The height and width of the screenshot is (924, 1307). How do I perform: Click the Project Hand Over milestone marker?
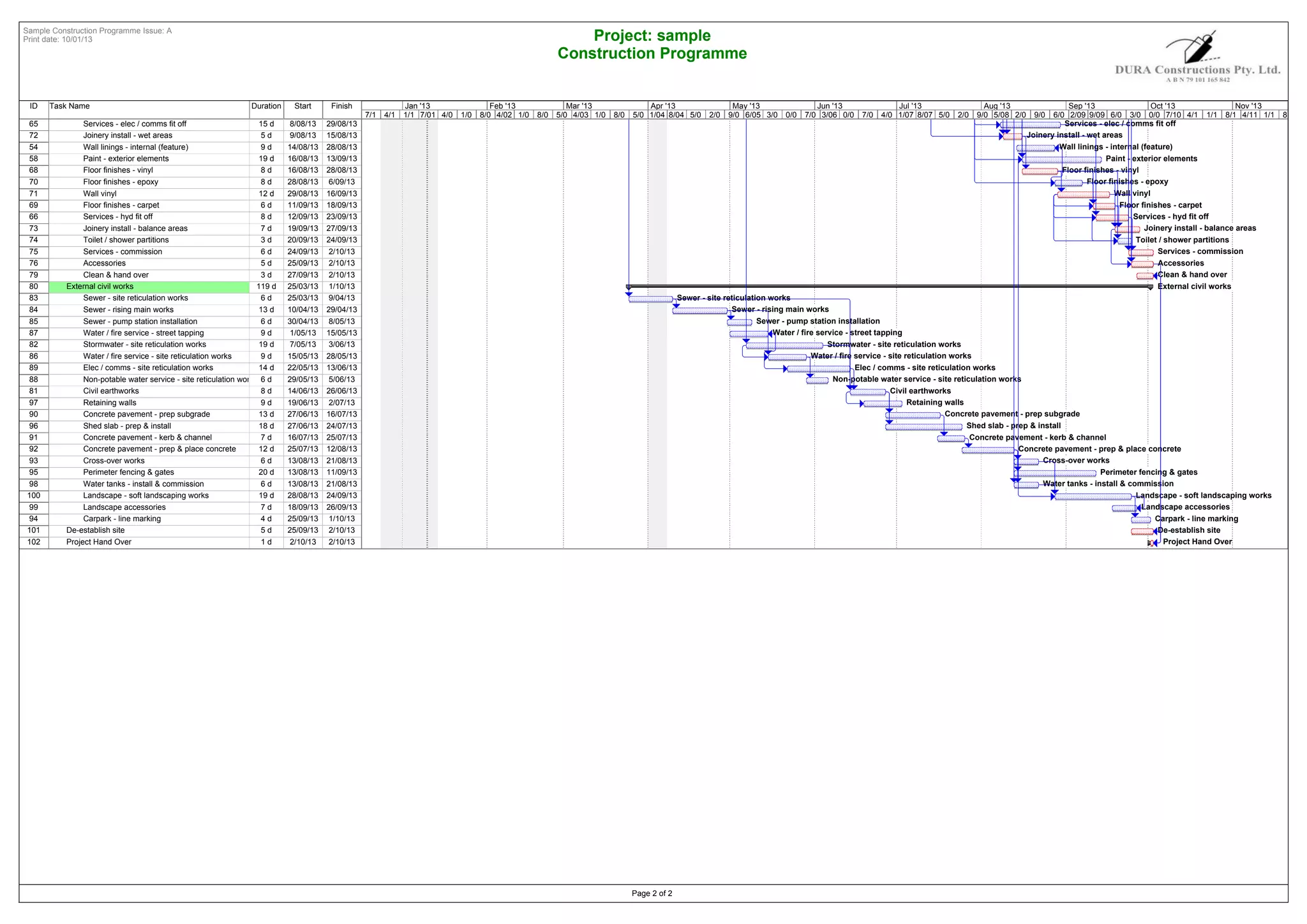pyautogui.click(x=1152, y=543)
